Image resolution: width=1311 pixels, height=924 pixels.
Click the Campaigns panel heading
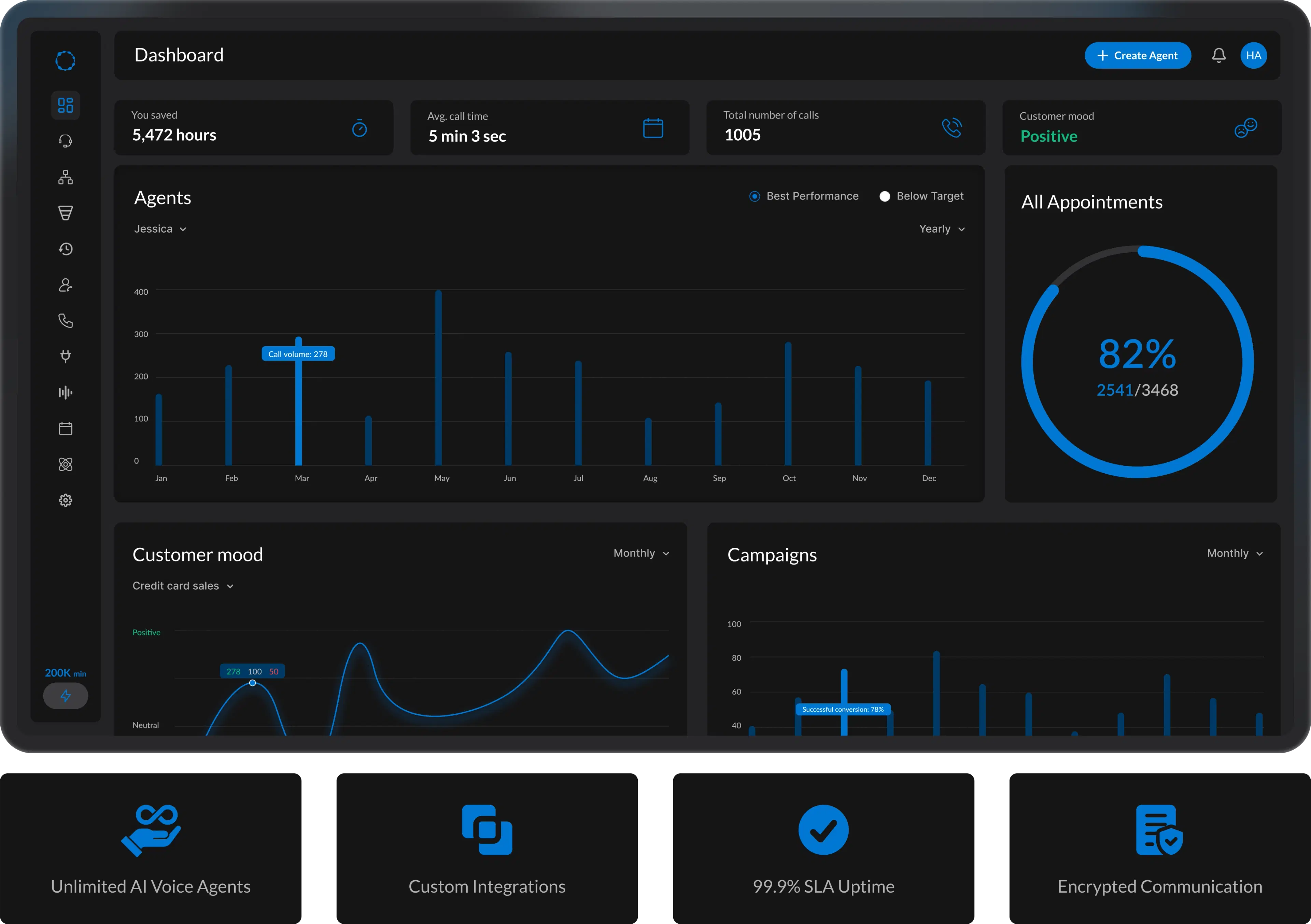772,555
